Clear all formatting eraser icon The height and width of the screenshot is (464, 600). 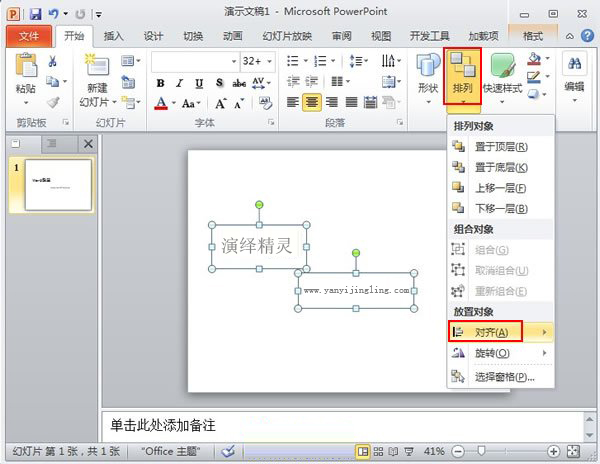(265, 103)
